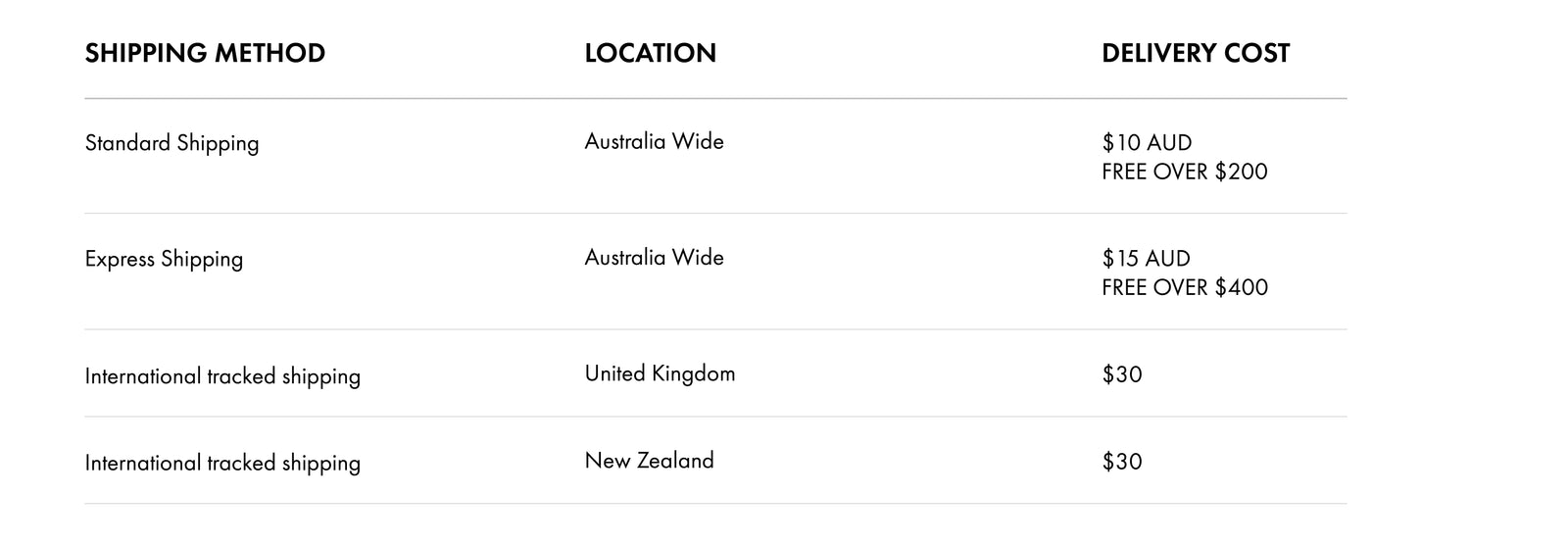Image resolution: width=1568 pixels, height=545 pixels.
Task: Click the SHIPPING METHOD column header
Action: point(205,53)
